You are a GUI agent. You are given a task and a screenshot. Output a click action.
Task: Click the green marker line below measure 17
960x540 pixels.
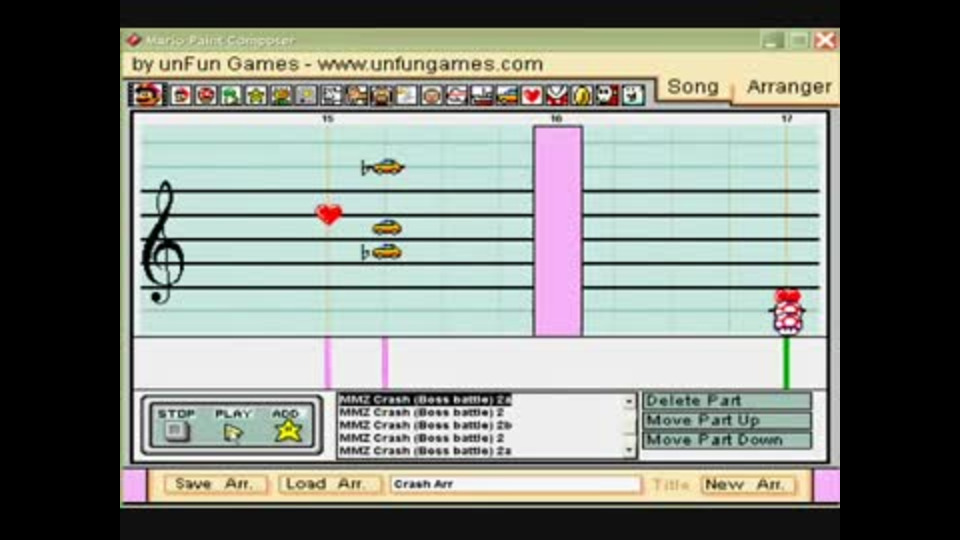click(x=787, y=362)
